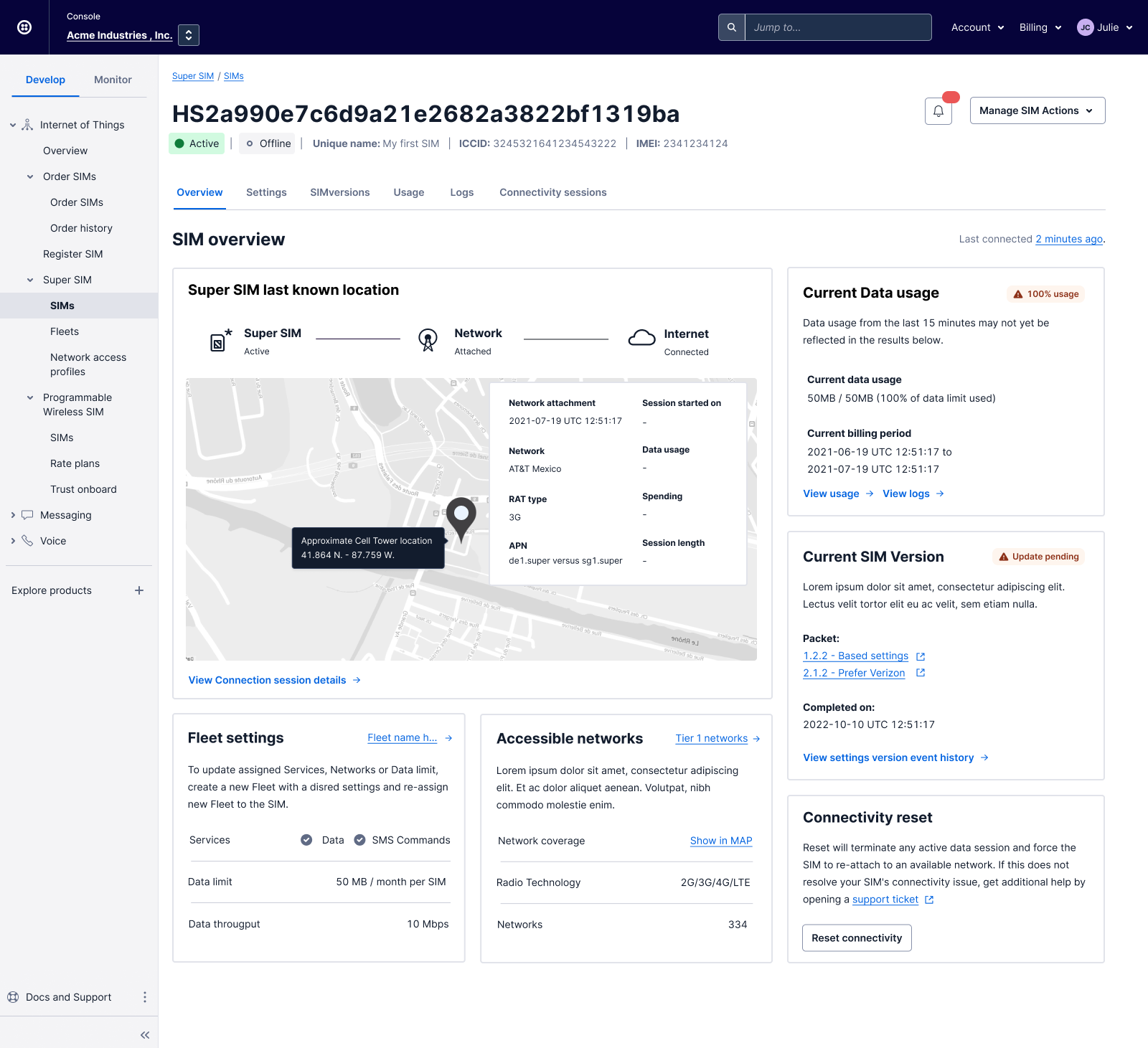Click the notification bell icon
The image size is (1148, 1048).
938,111
